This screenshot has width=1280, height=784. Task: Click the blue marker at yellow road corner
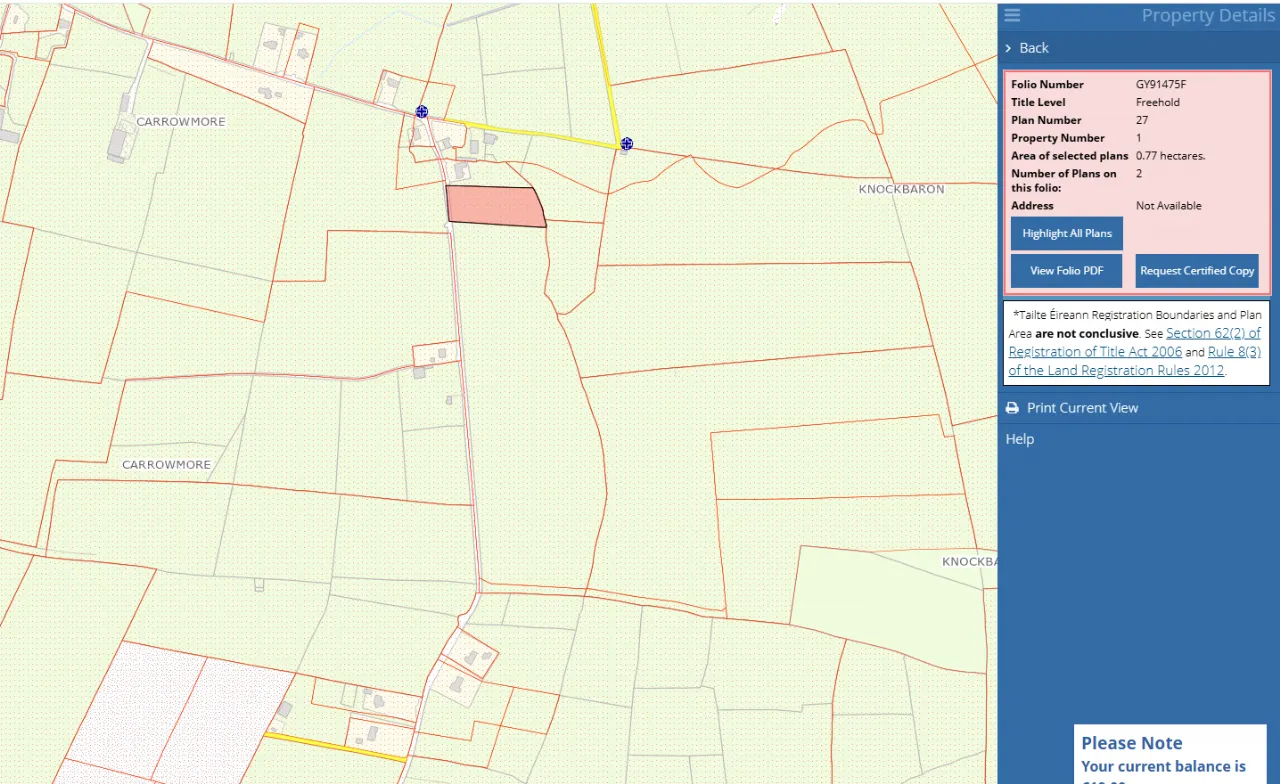[x=626, y=144]
